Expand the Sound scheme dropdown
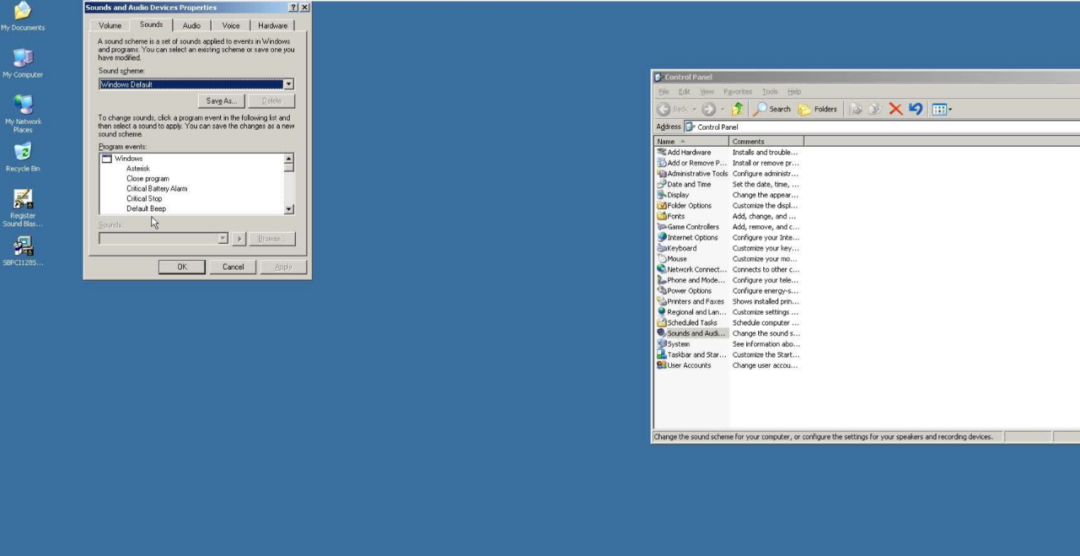This screenshot has width=1080, height=556. 289,85
